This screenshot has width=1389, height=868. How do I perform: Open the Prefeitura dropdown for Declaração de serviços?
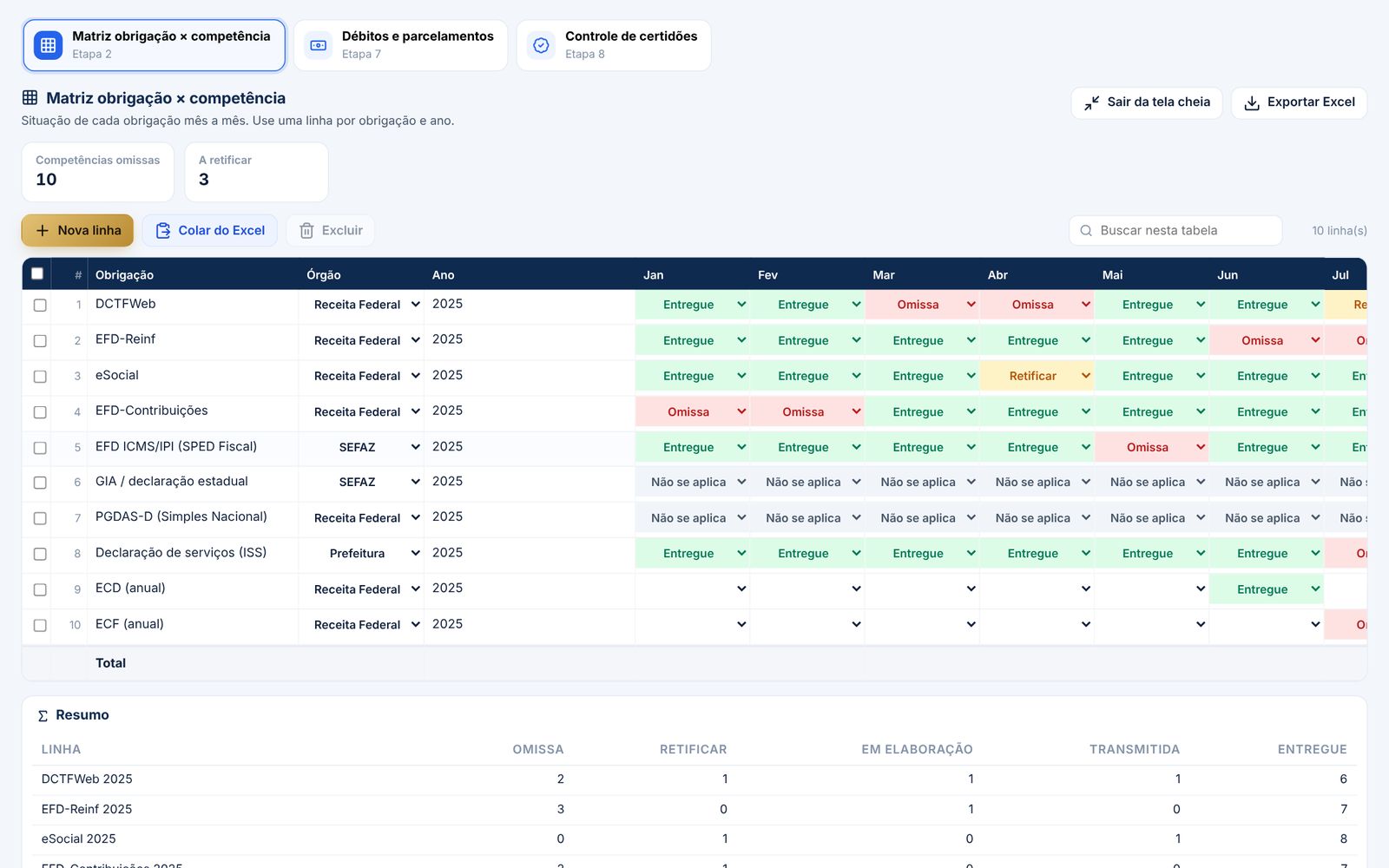[x=361, y=553]
